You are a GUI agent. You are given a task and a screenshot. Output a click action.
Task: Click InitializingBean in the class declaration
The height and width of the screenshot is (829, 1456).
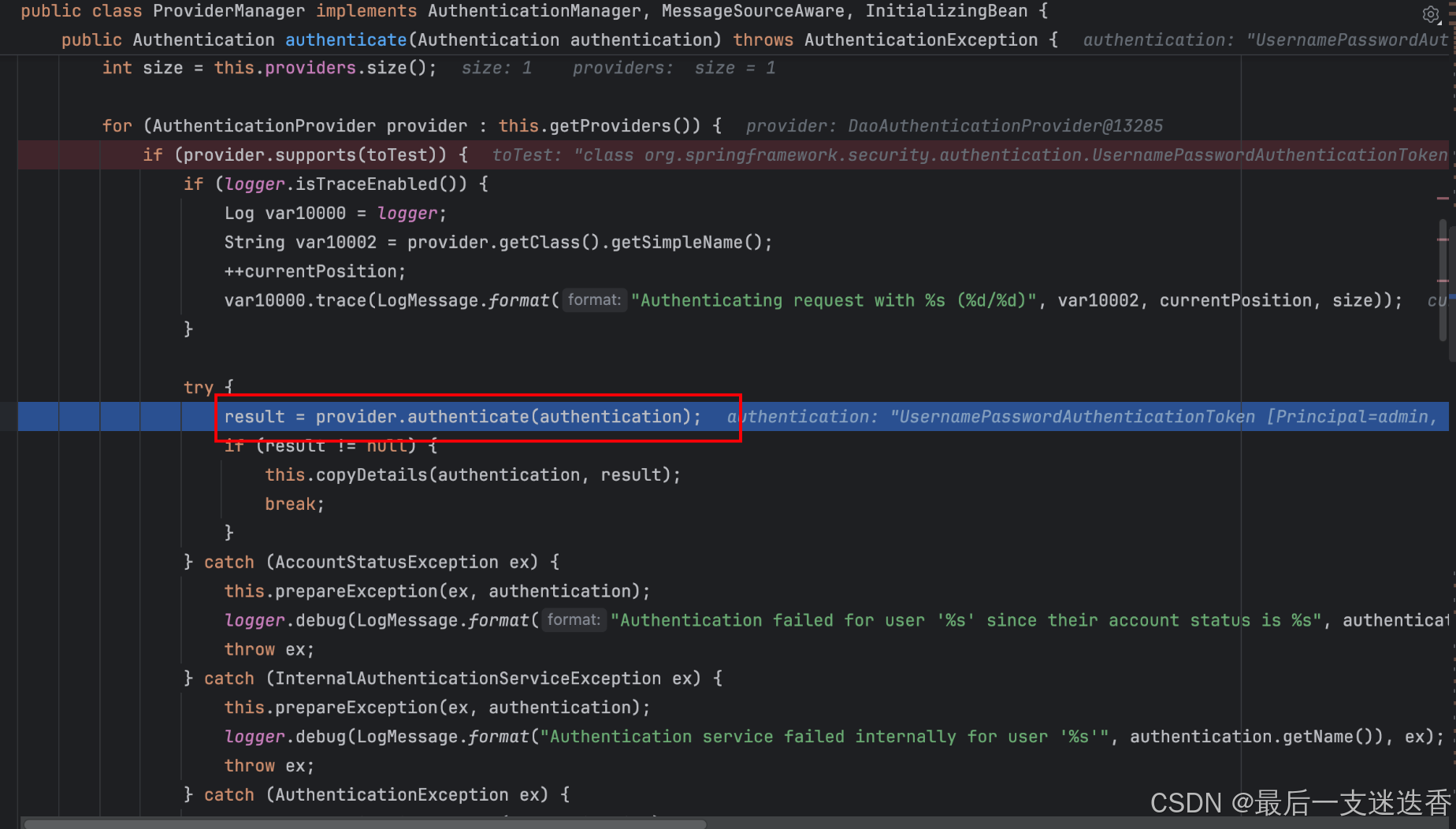[x=946, y=11]
